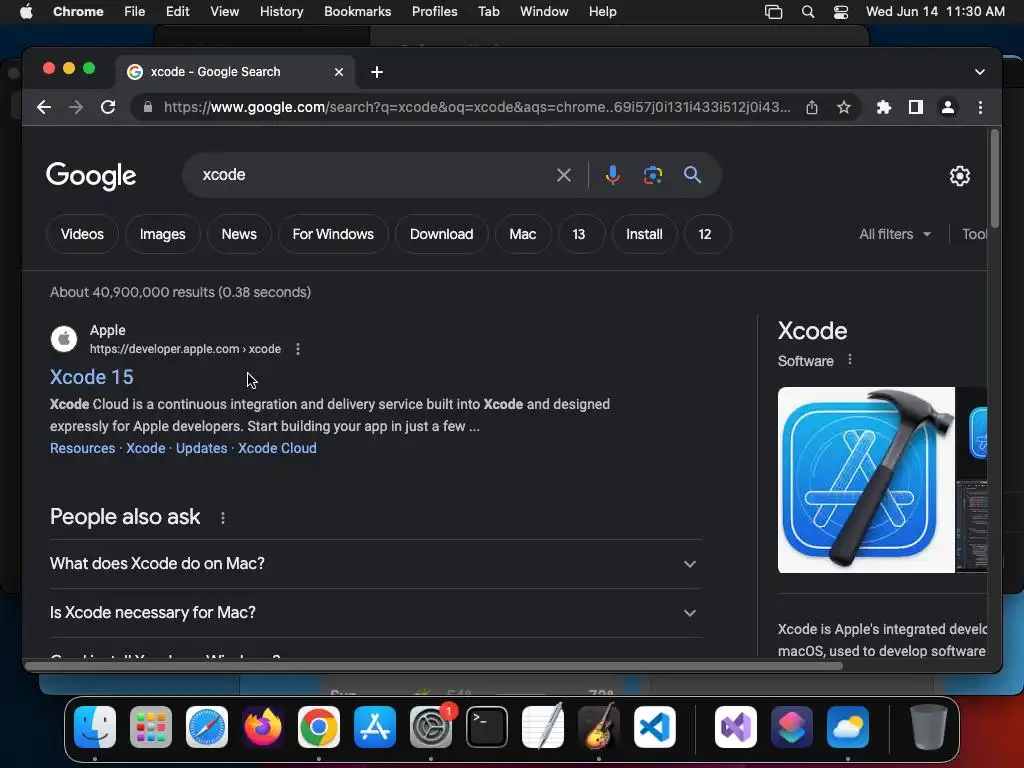Open the Xcode Cloud sitelink
This screenshot has width=1024, height=768.
click(277, 449)
